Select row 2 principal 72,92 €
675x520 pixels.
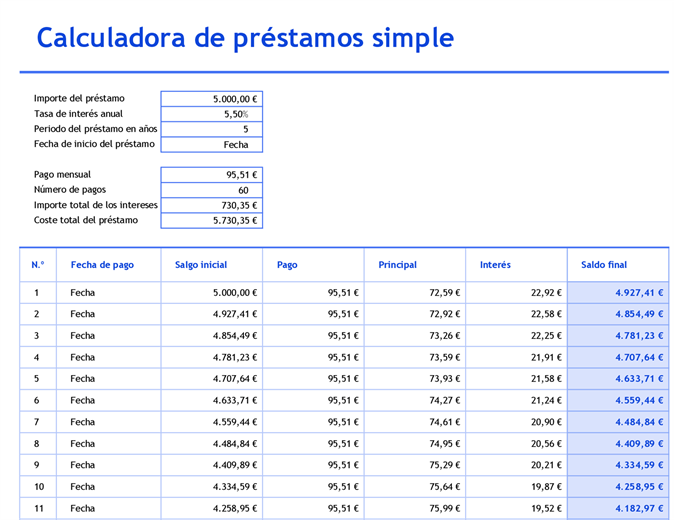(x=415, y=314)
